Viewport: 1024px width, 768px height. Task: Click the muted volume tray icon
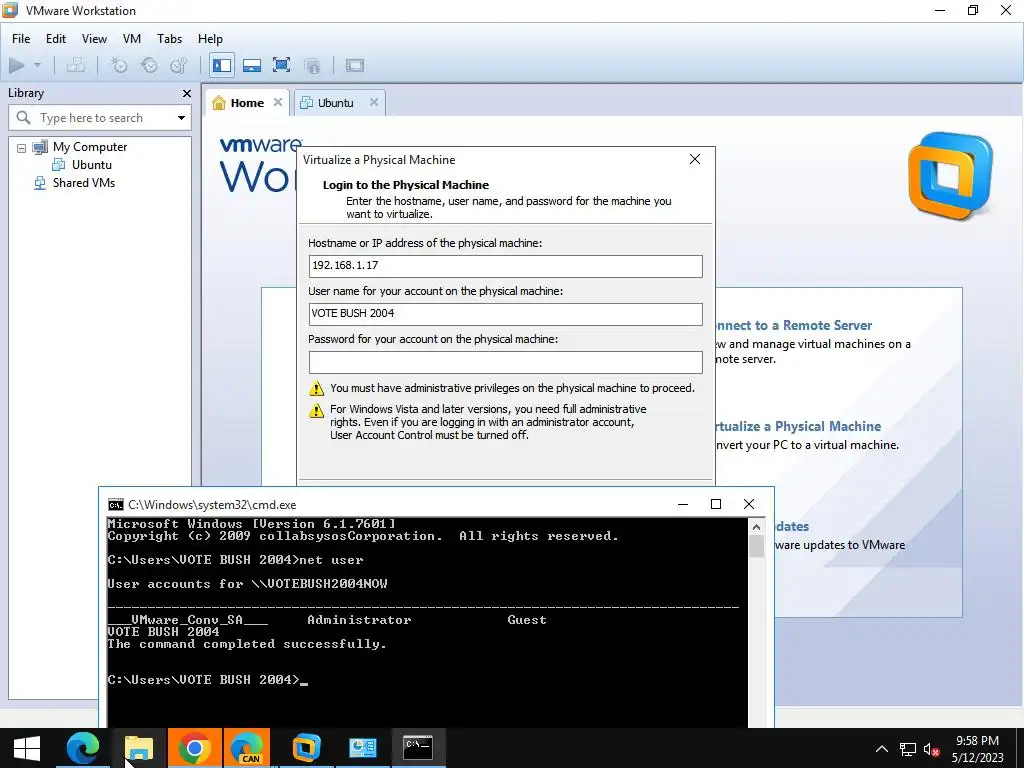[x=932, y=750]
